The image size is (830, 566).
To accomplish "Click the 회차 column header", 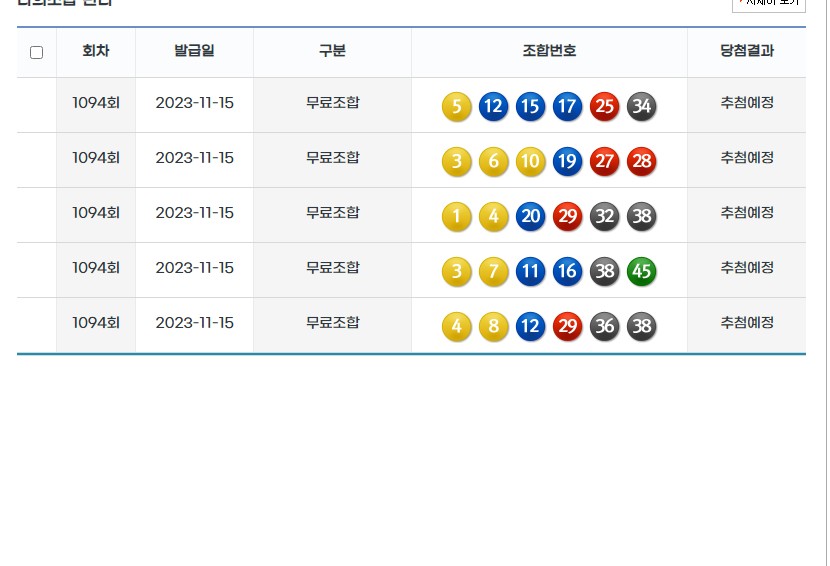I will coord(96,51).
